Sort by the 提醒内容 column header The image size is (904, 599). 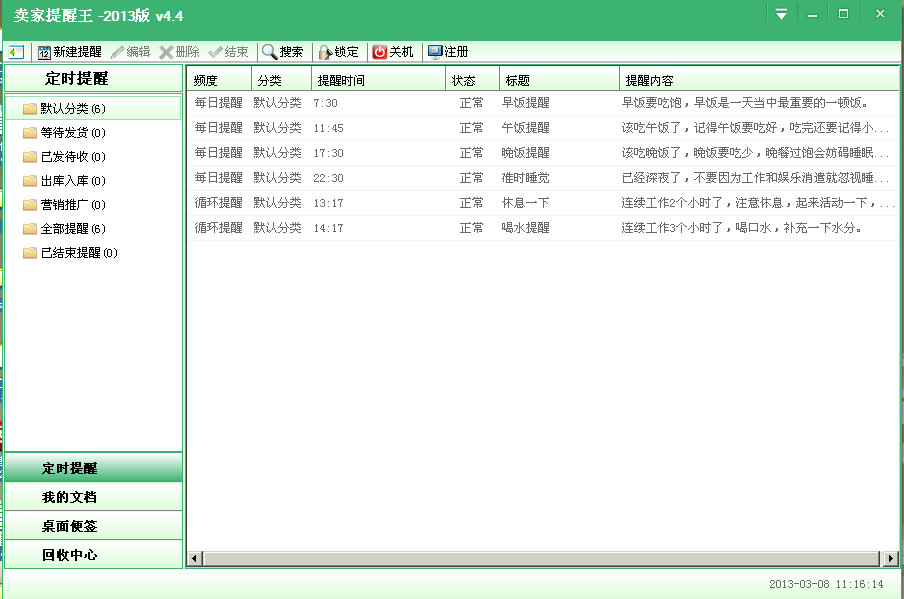pos(759,80)
